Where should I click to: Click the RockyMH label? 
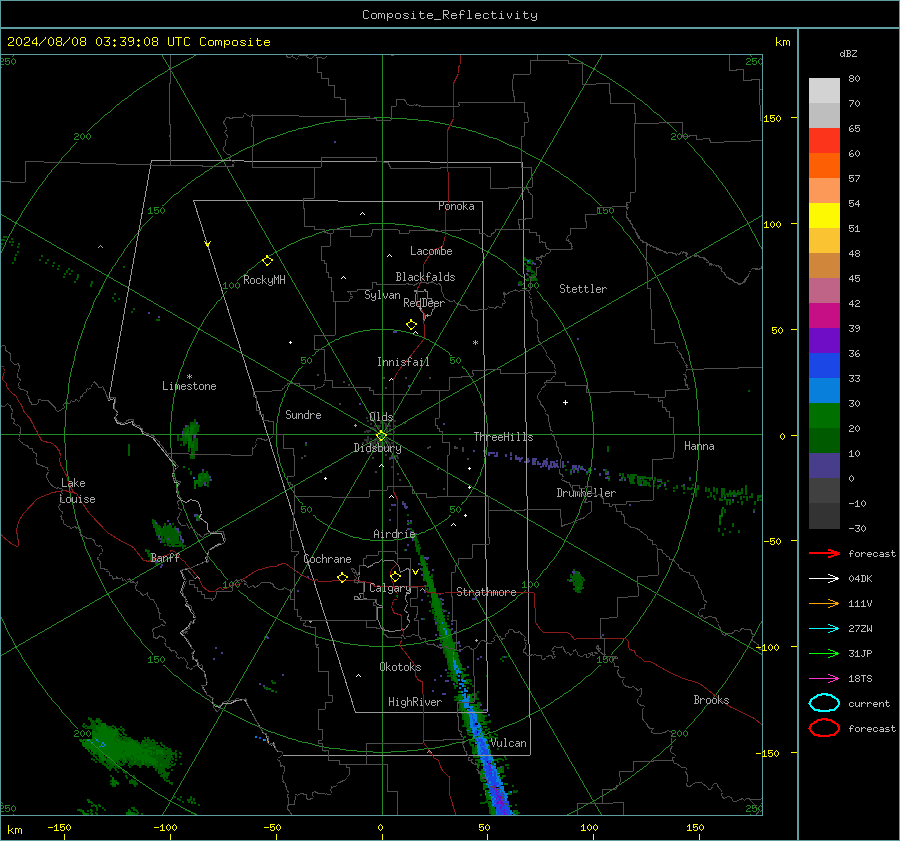point(264,280)
